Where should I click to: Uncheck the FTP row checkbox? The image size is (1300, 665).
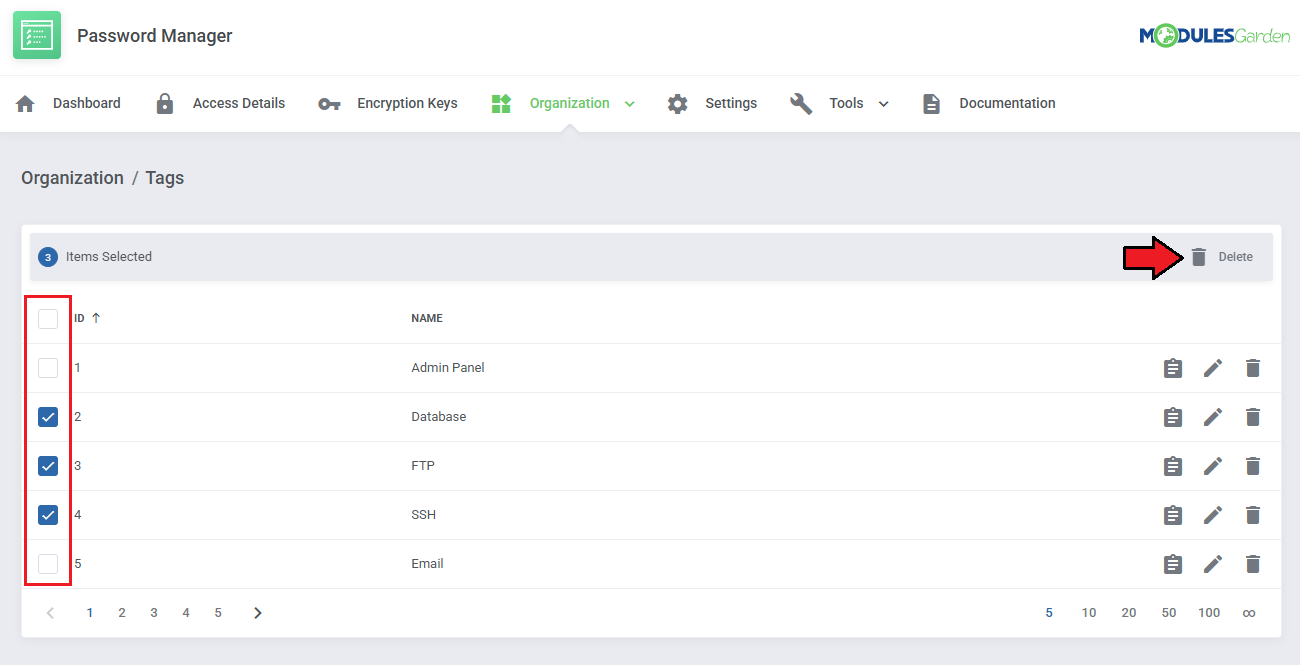coord(48,466)
